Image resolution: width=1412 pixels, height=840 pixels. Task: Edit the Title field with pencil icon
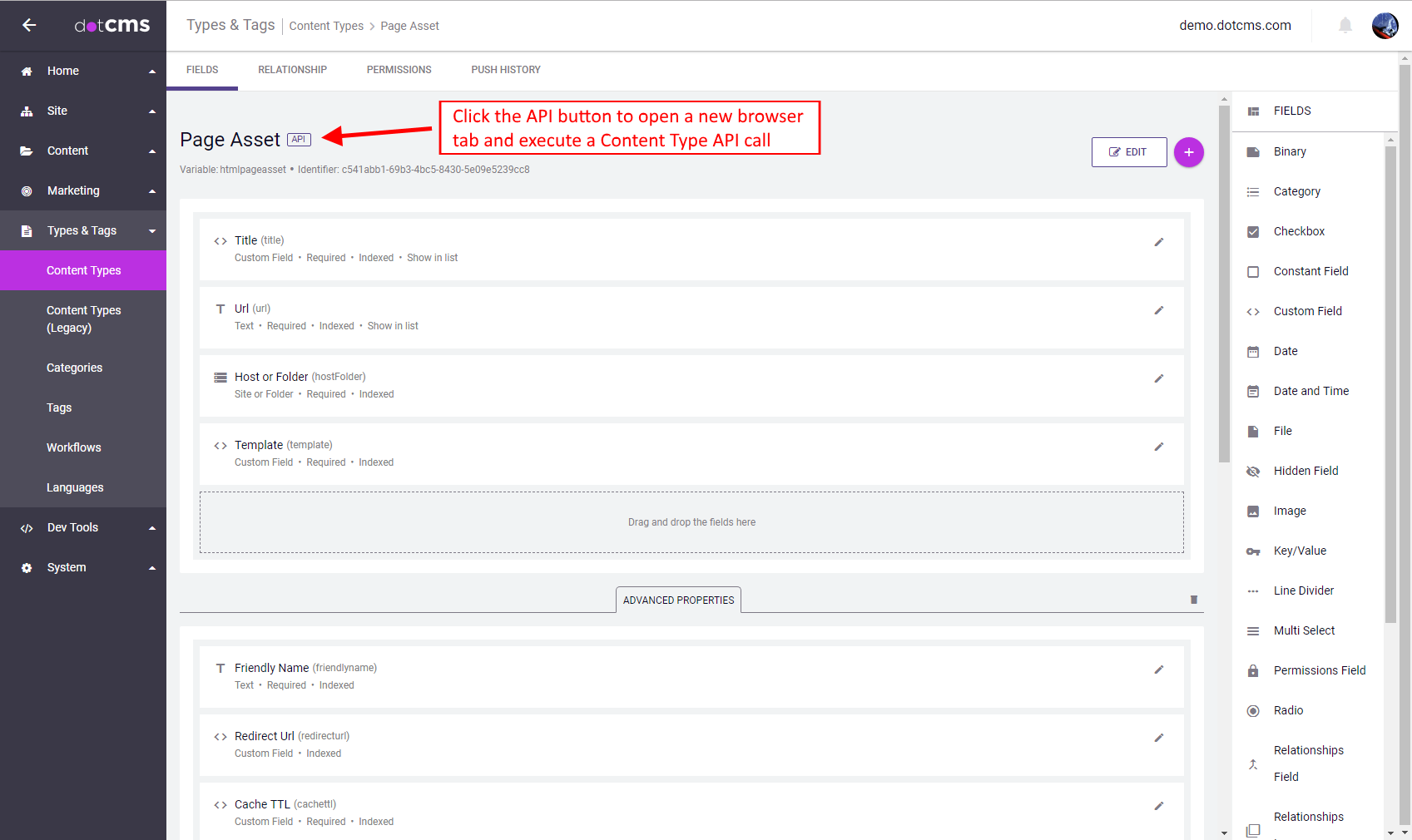pos(1159,242)
